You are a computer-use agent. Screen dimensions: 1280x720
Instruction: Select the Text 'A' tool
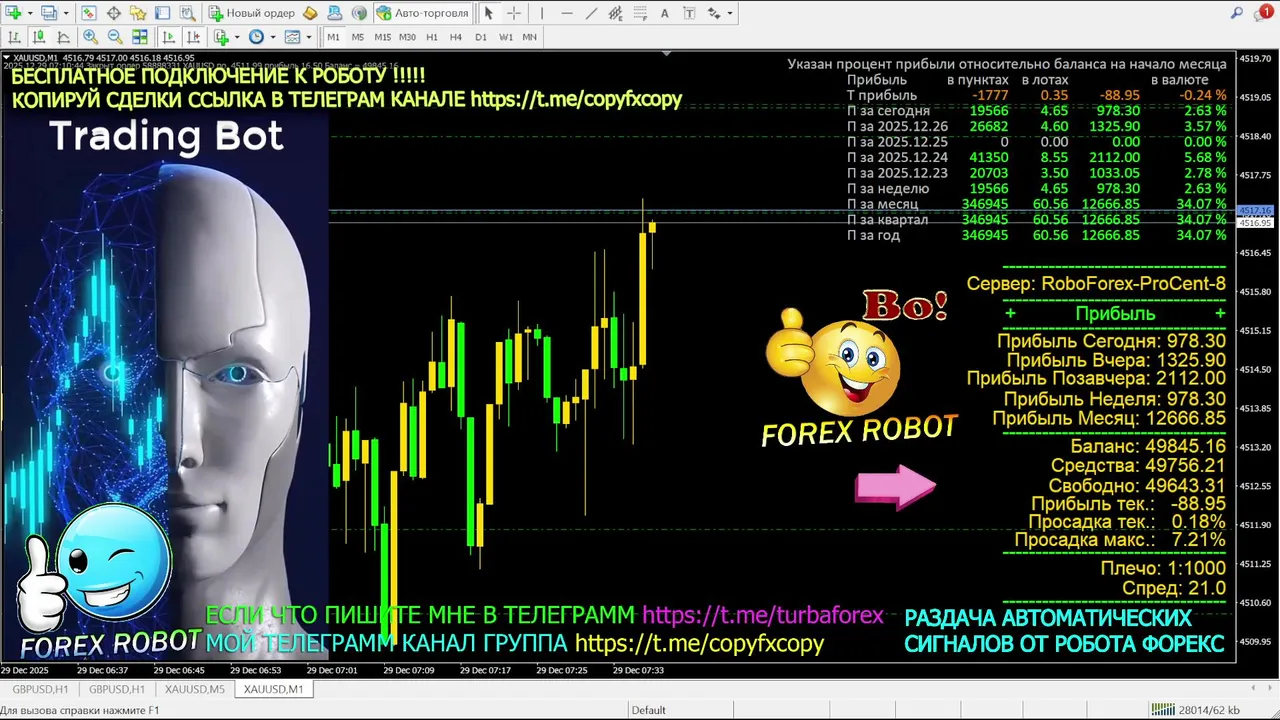(x=665, y=13)
